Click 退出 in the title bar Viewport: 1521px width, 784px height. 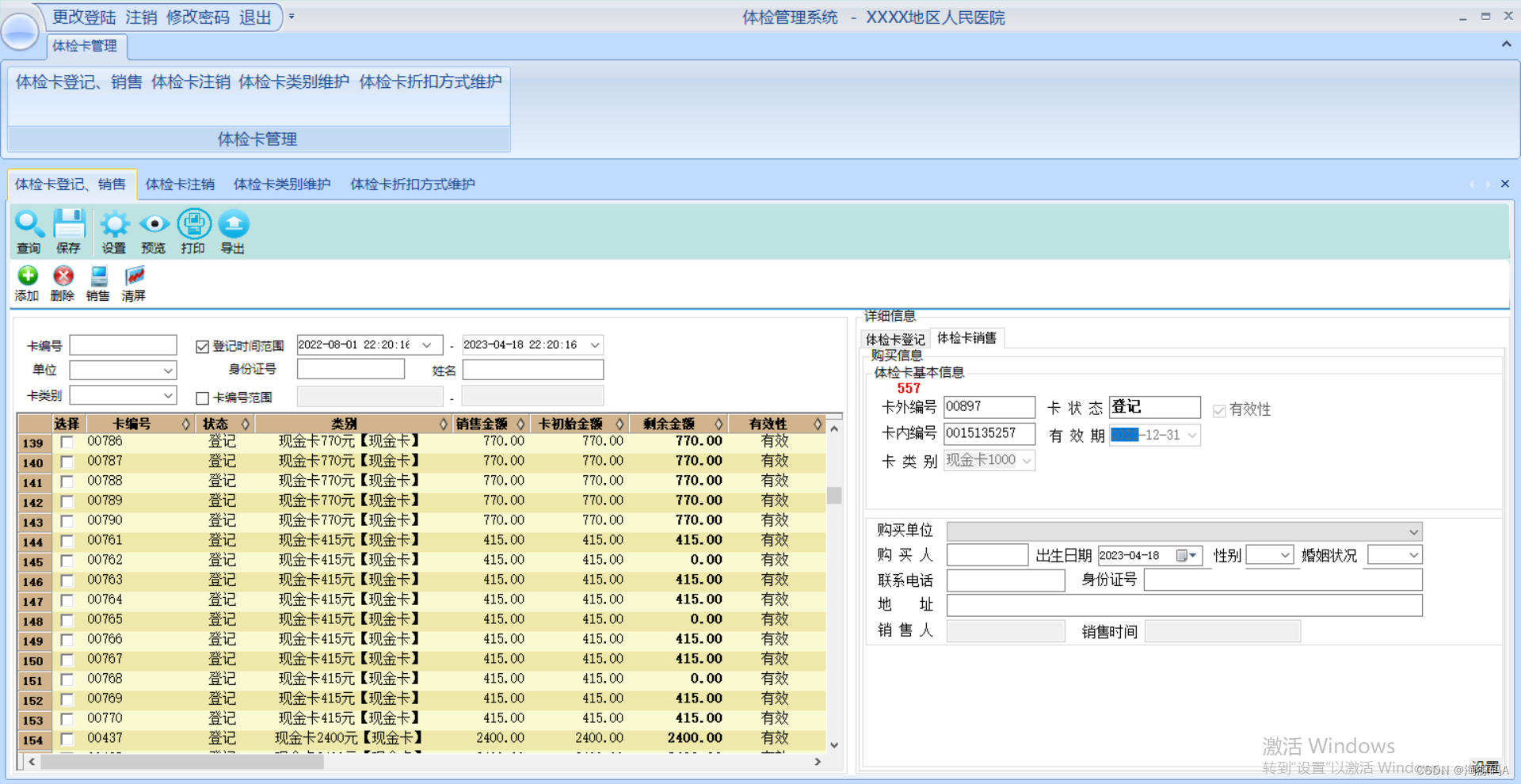pyautogui.click(x=255, y=17)
